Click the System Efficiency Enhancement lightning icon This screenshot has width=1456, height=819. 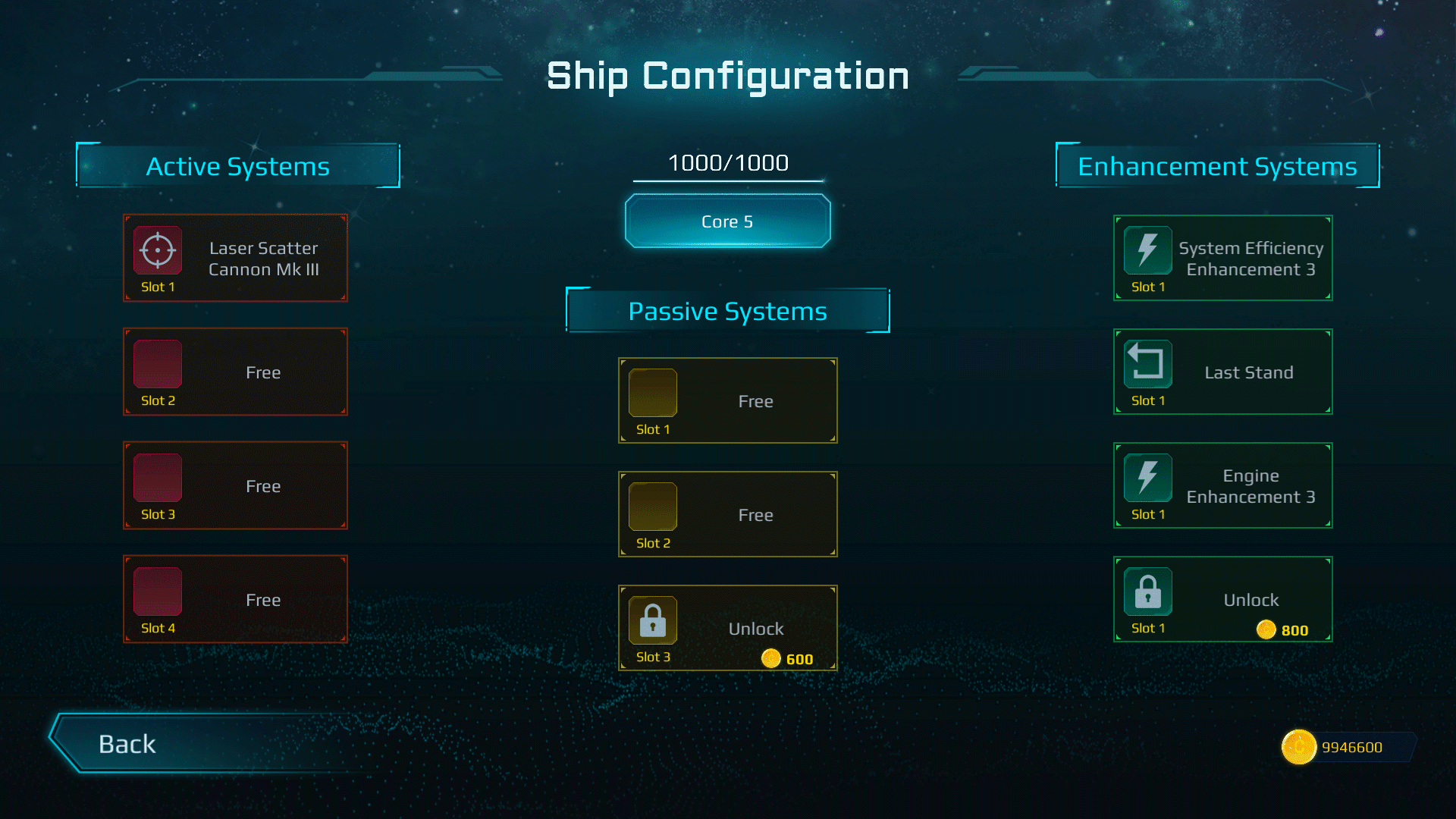(1147, 249)
